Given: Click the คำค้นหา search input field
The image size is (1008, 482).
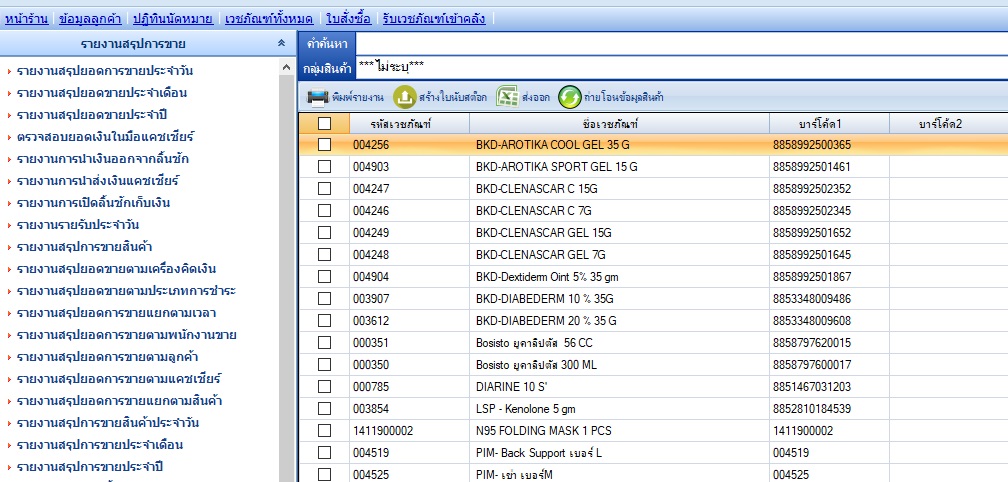Looking at the screenshot, I should (x=681, y=44).
